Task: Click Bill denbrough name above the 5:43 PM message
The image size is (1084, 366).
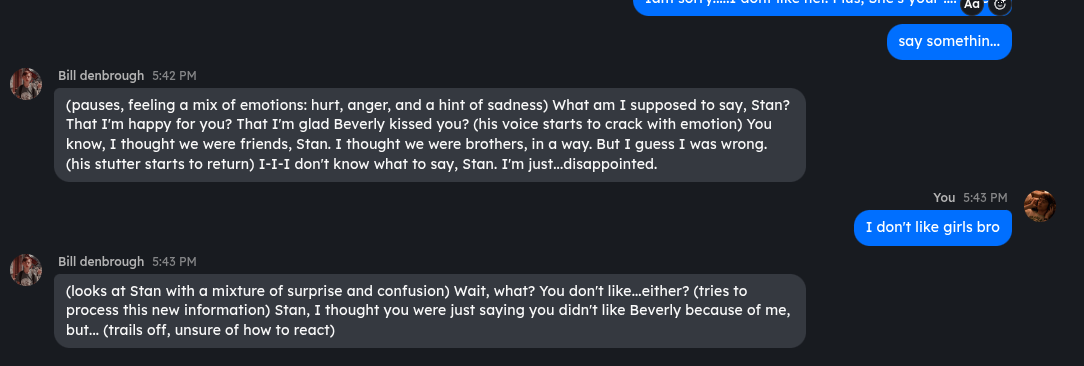Action: [x=101, y=262]
